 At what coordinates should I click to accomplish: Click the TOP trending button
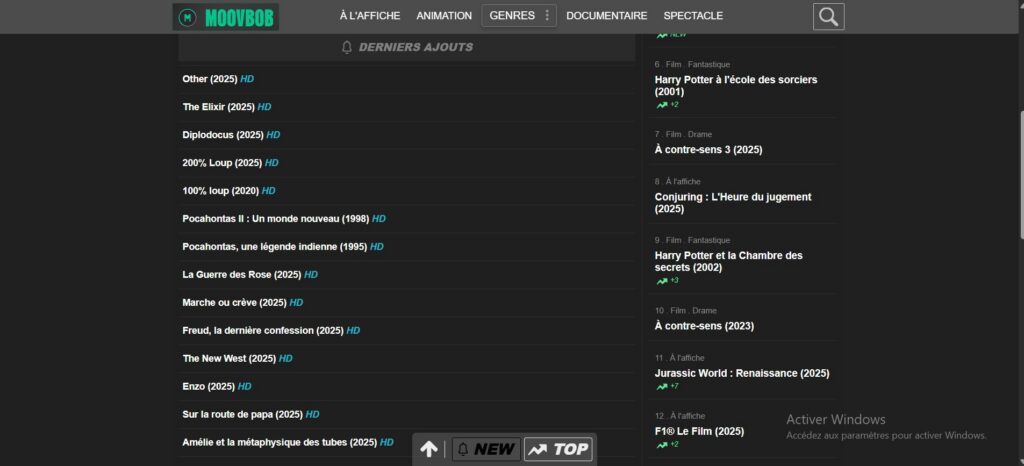point(558,449)
